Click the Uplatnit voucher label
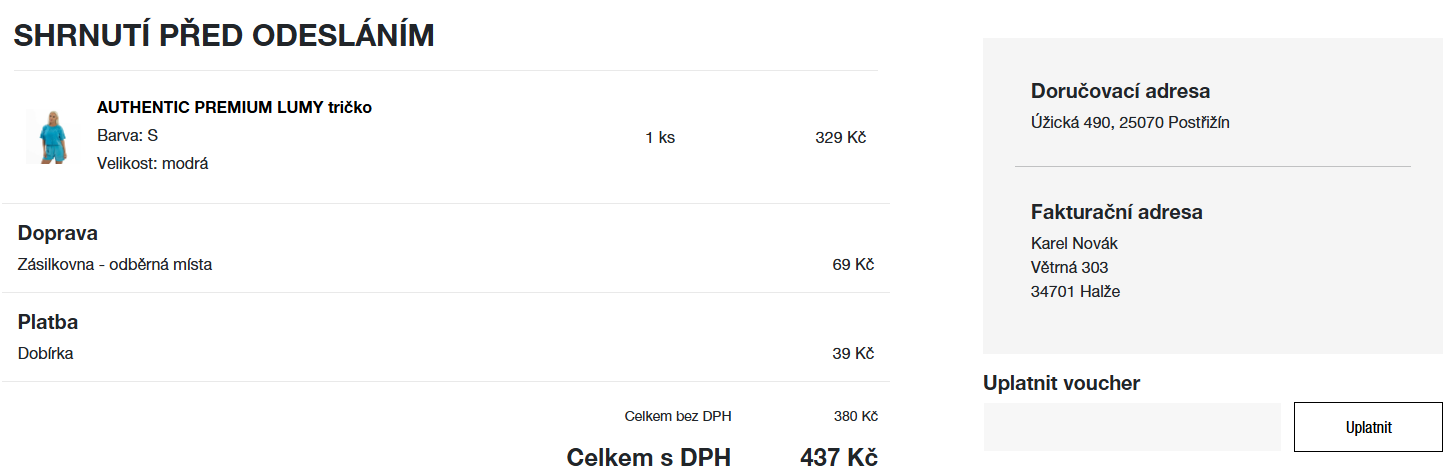Viewport: 1450px width, 473px height. click(x=1061, y=383)
